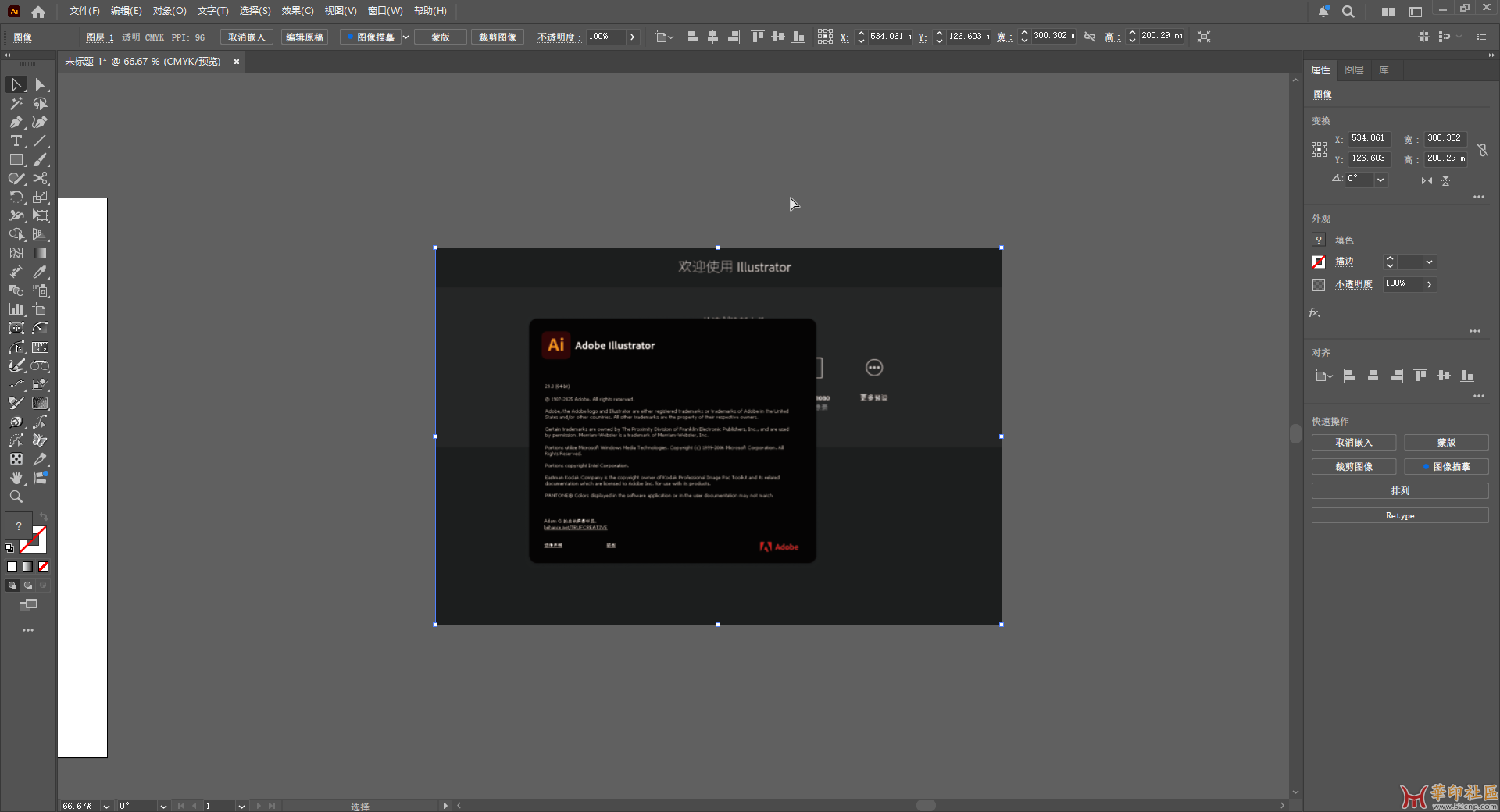Click the Change Screen Mode icon
This screenshot has height=812, width=1500.
(28, 605)
